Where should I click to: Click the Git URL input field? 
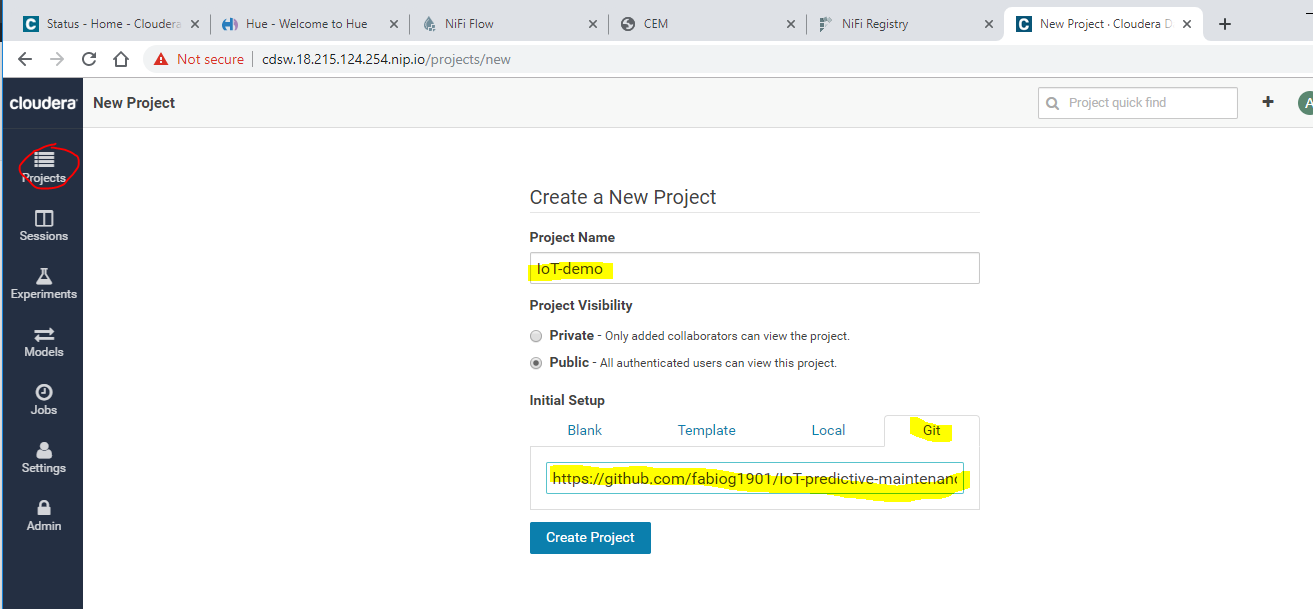click(x=755, y=478)
